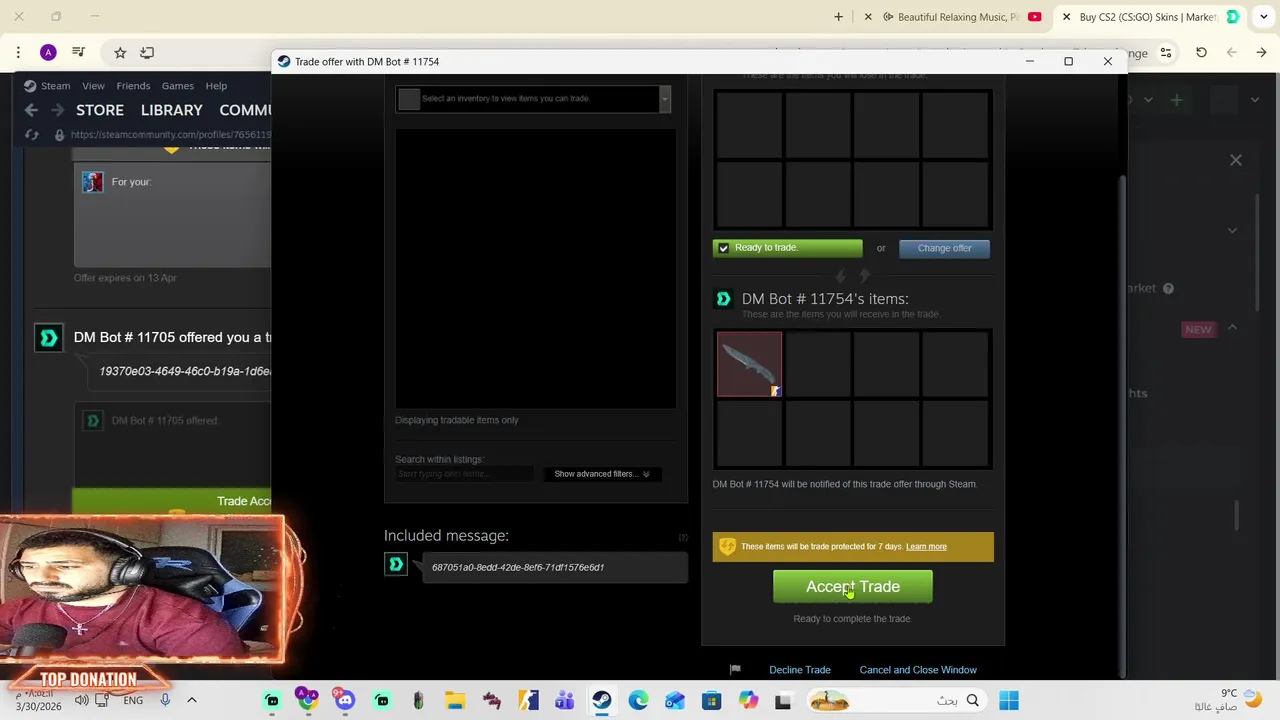The width and height of the screenshot is (1280, 720).
Task: Show hidden system tray icons chevron
Action: tap(192, 700)
